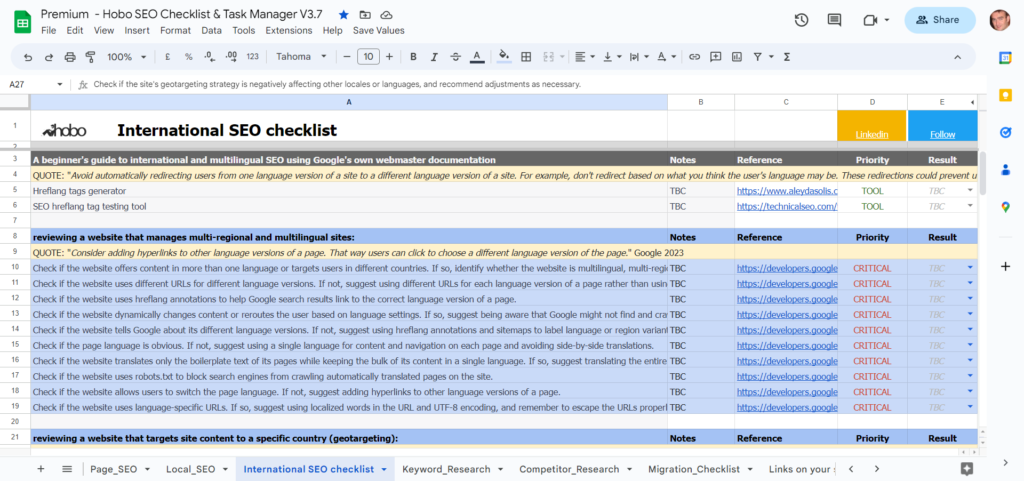The width and height of the screenshot is (1024, 481).
Task: Start a Meet call camera icon
Action: point(869,20)
